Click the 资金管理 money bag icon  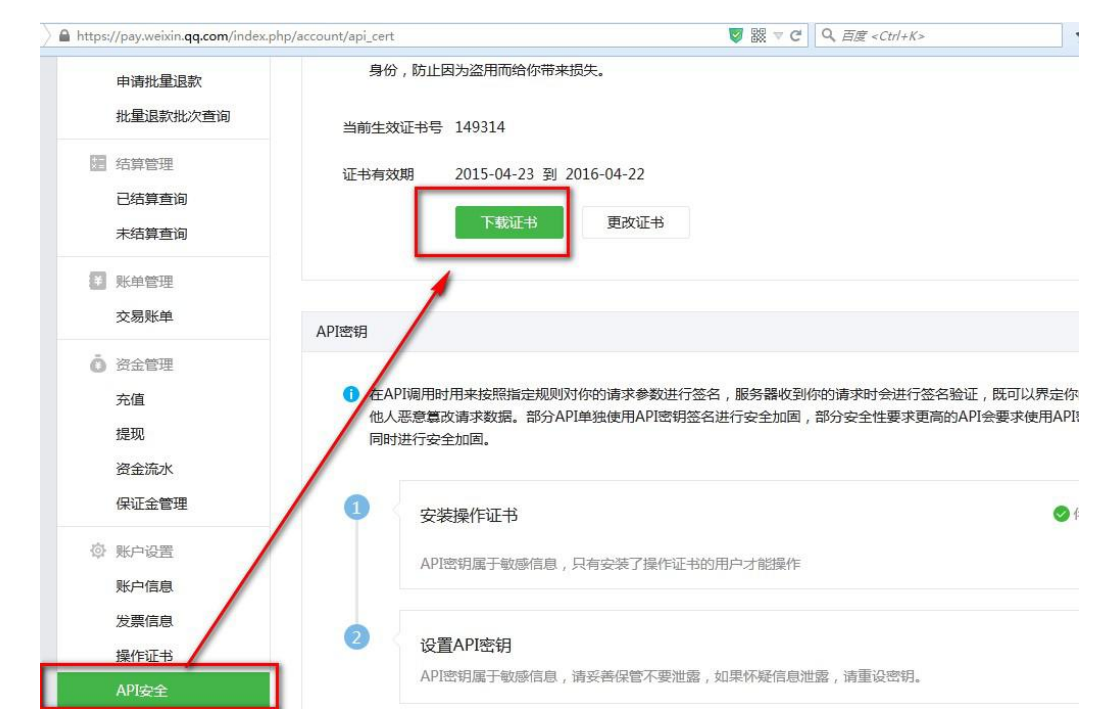click(97, 365)
